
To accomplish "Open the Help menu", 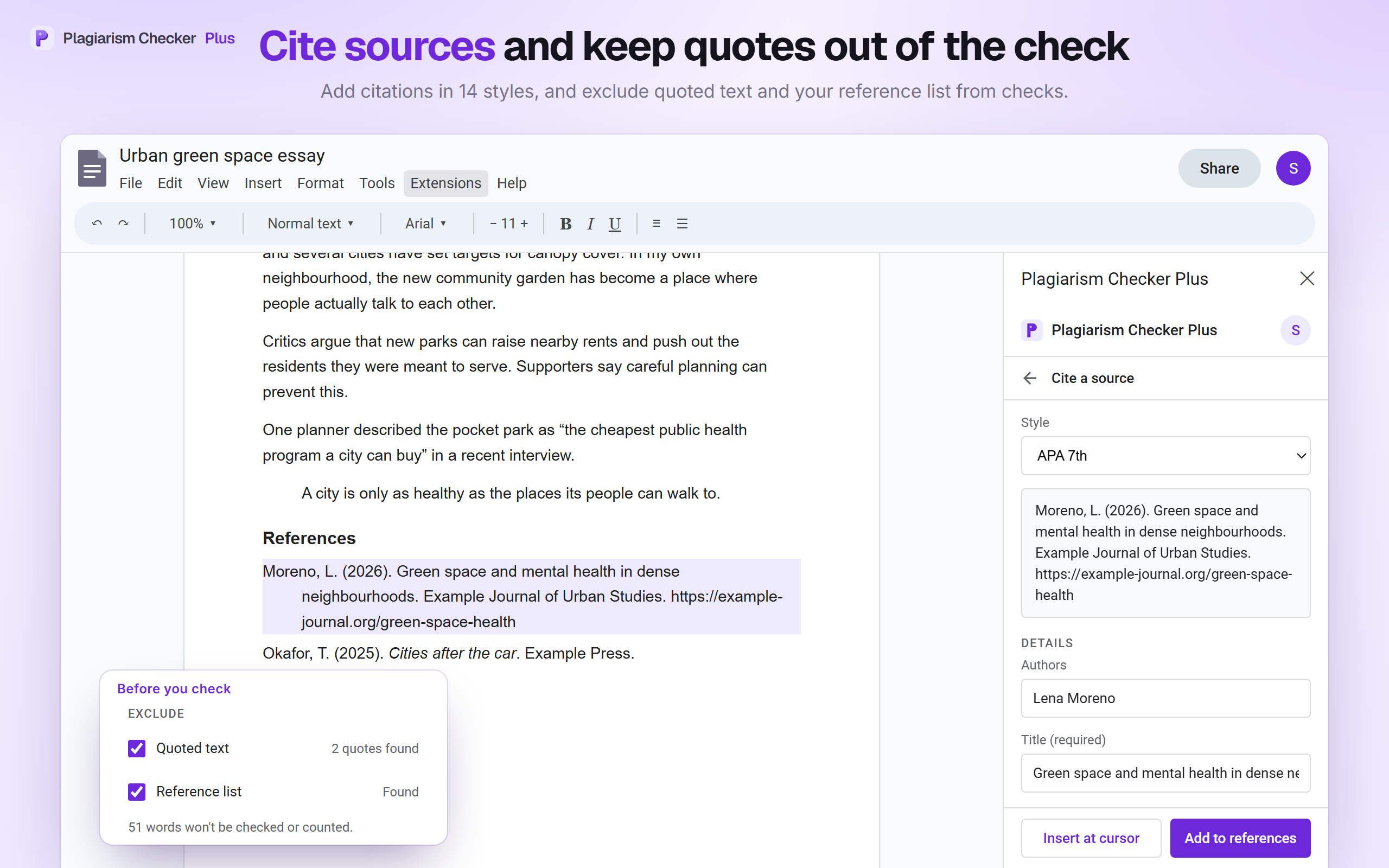I will (512, 183).
